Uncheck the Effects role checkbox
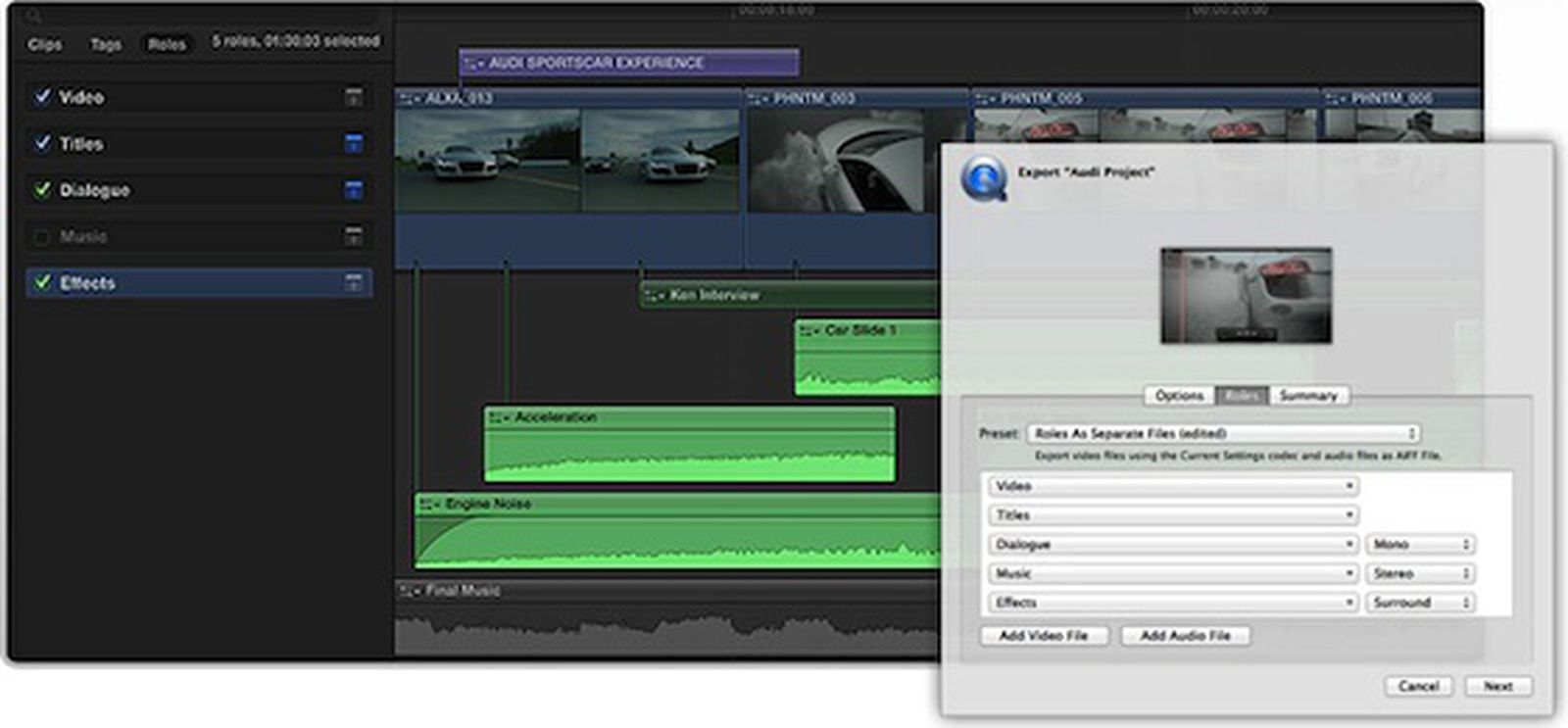Viewport: 1568px width, 728px height. click(43, 282)
